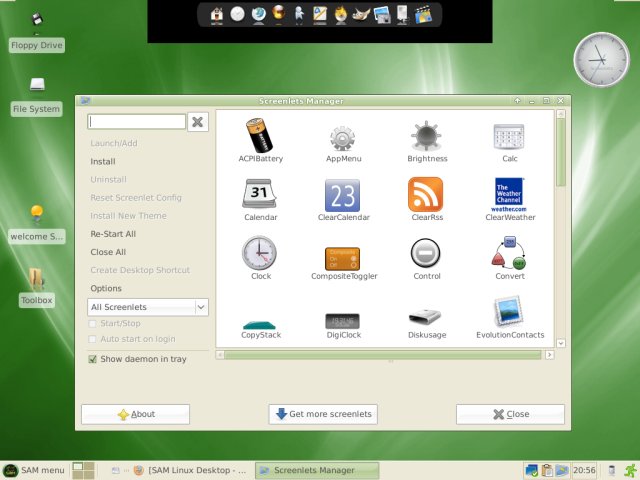Click the running figure logout icon
640x480 pixels.
pyautogui.click(x=631, y=470)
